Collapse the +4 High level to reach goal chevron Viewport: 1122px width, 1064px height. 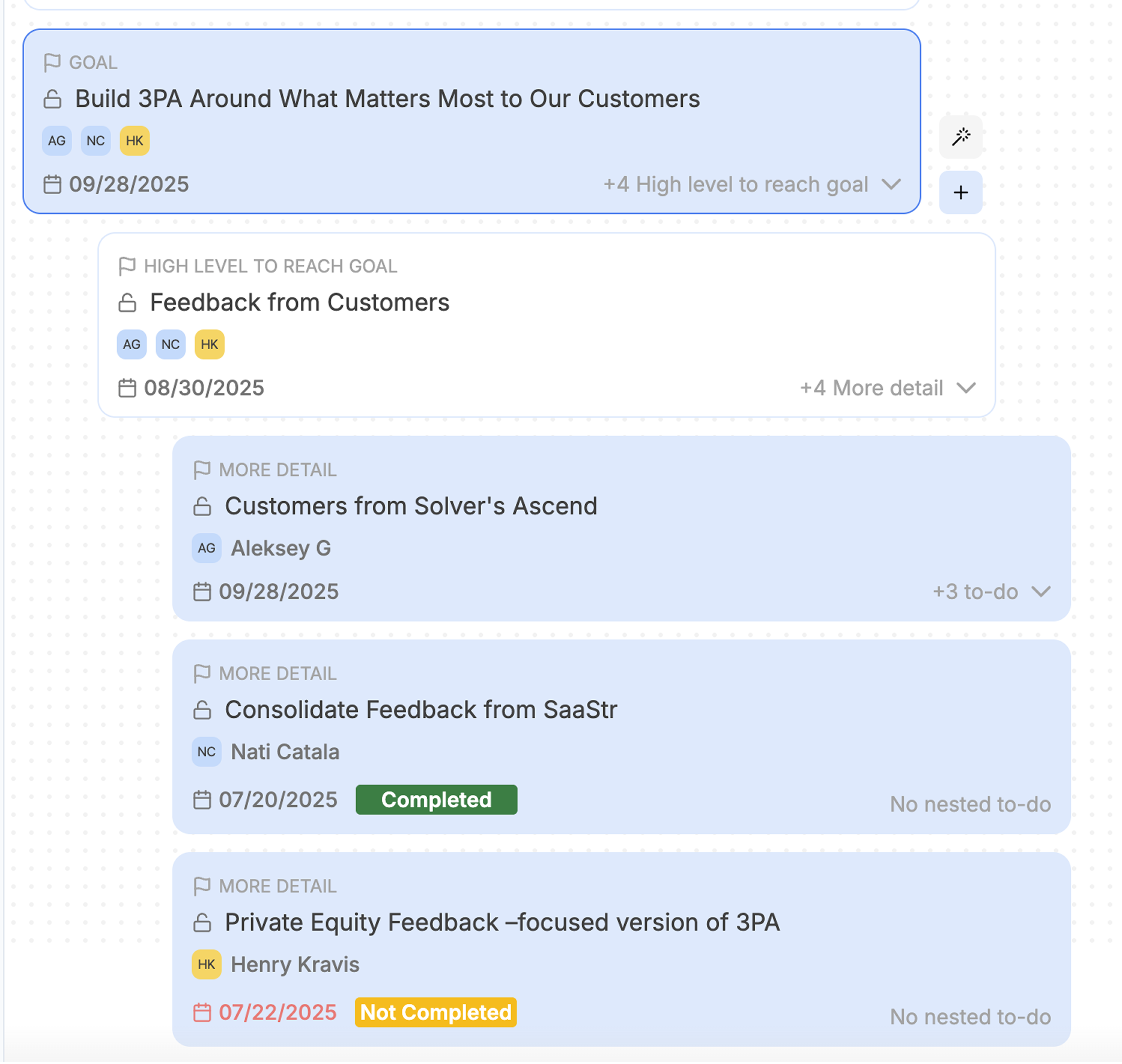click(891, 184)
